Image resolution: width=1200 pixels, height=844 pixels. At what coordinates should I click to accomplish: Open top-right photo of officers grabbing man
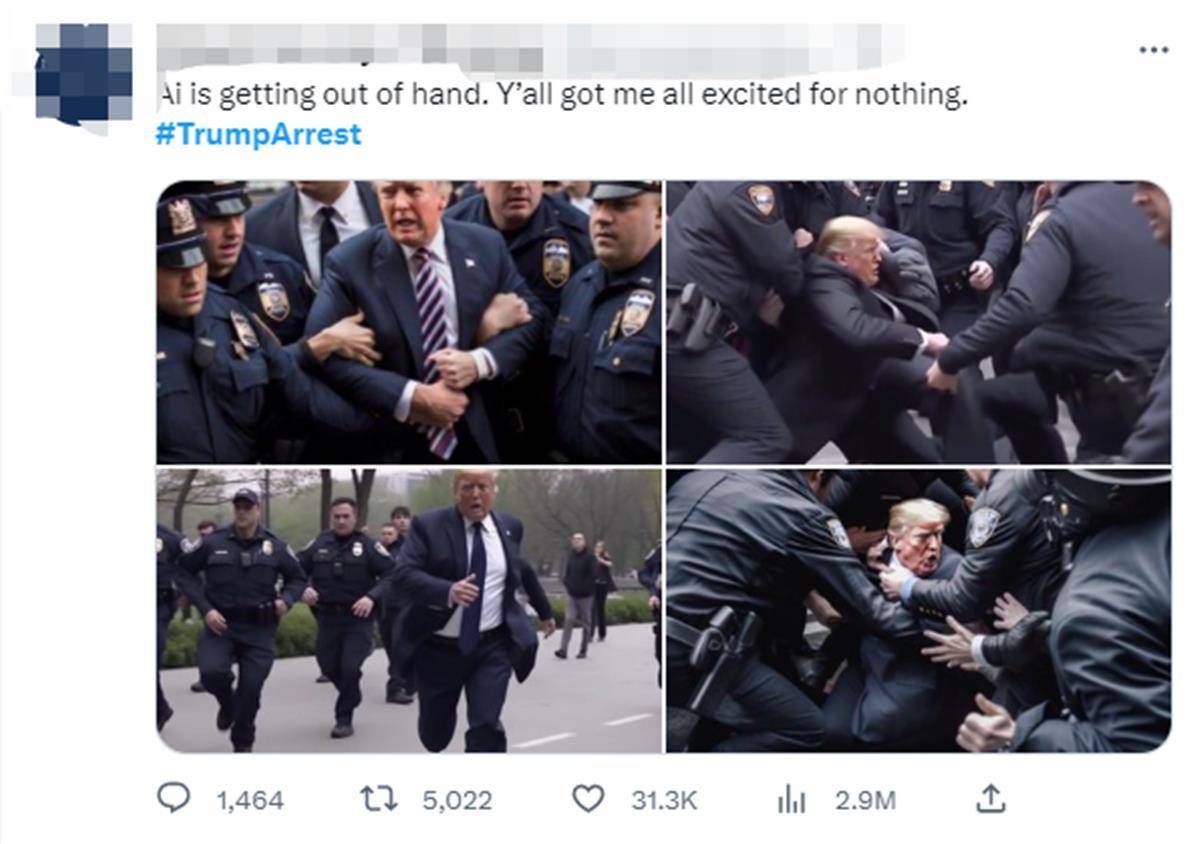point(918,322)
